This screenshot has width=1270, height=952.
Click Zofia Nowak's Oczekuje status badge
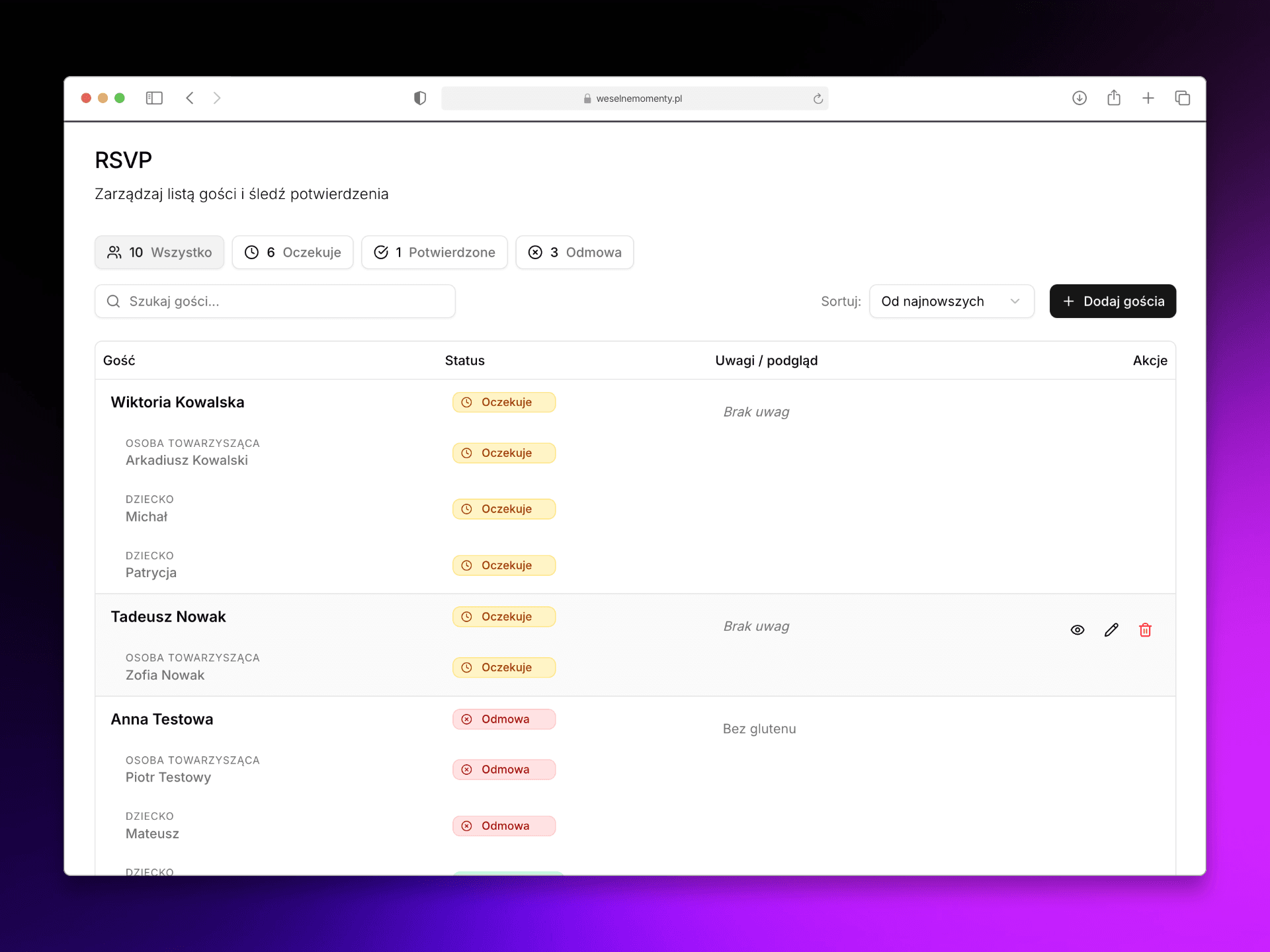(x=504, y=668)
